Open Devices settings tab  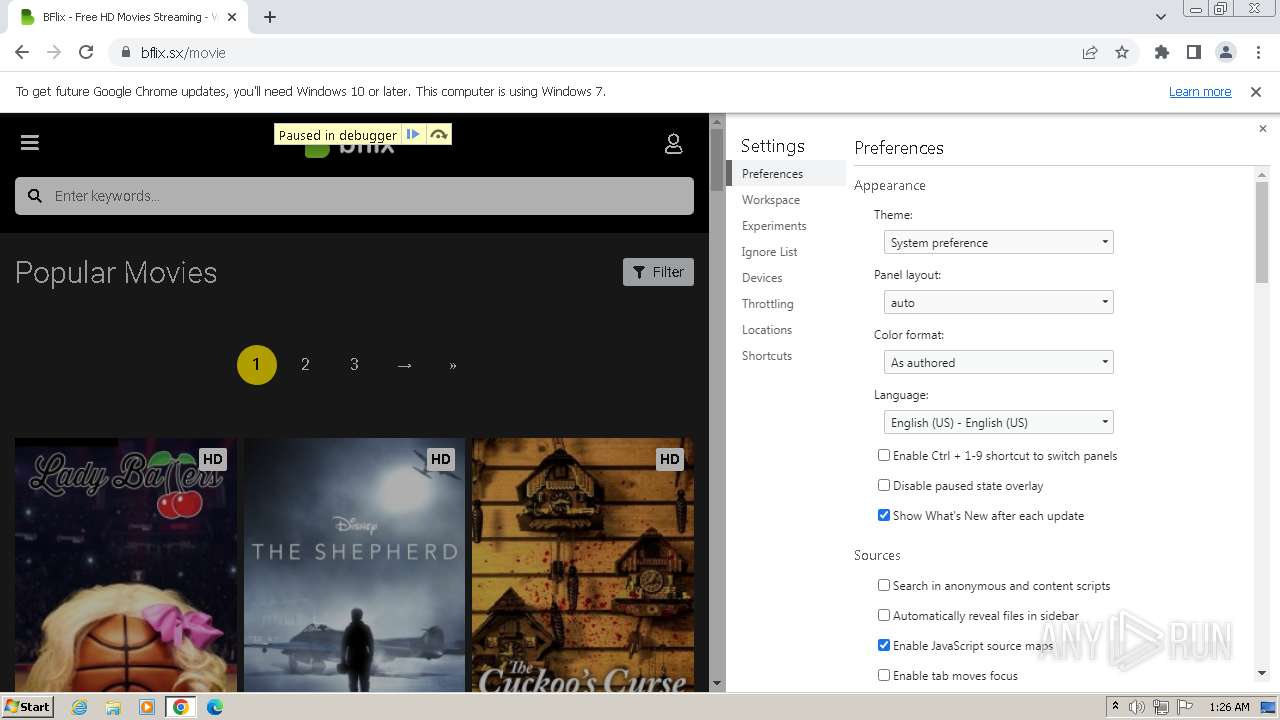(787, 278)
